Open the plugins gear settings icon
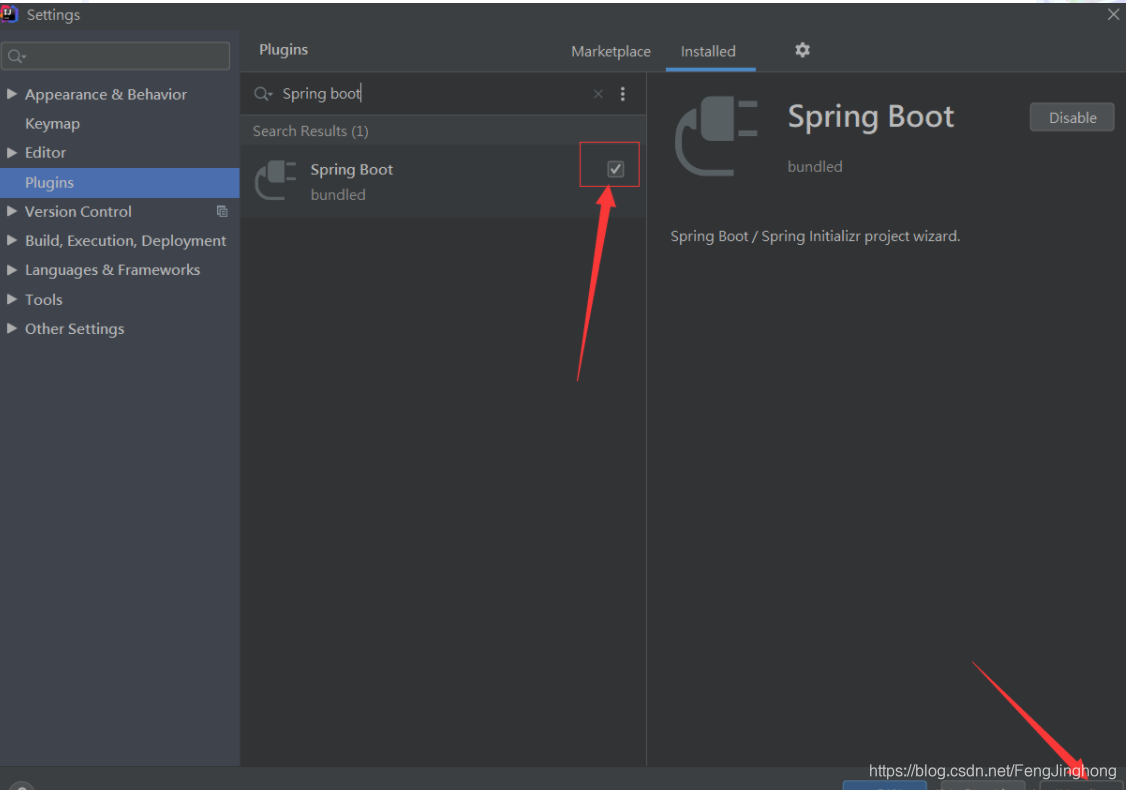Image resolution: width=1126 pixels, height=790 pixels. coord(802,50)
